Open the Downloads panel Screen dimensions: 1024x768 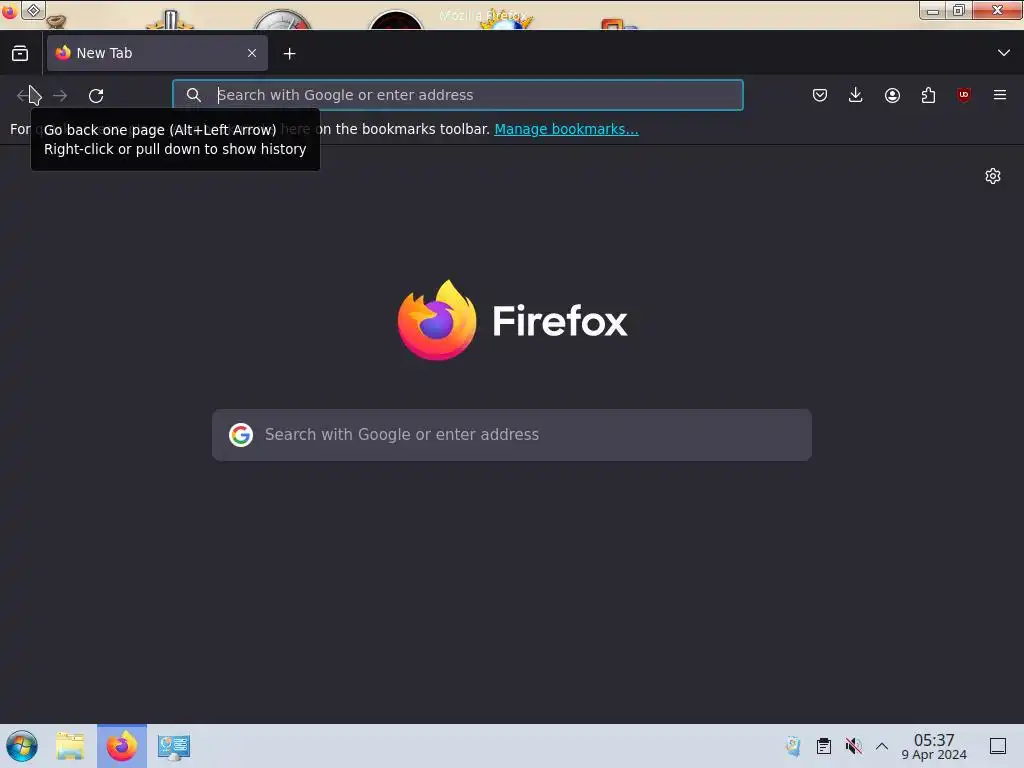[856, 95]
